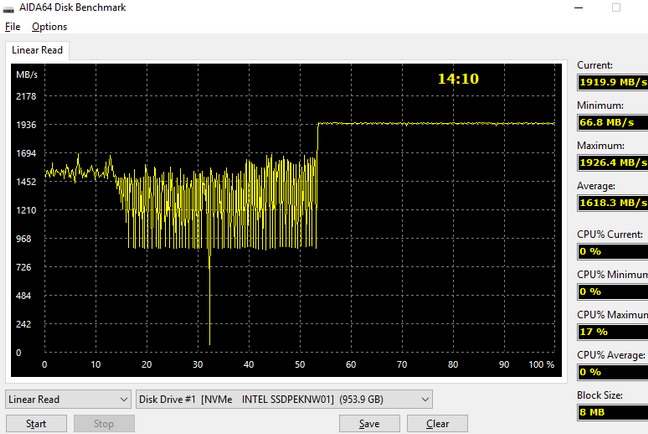Click the 968 y-axis label
Screen dimensions: 648x434
point(24,239)
